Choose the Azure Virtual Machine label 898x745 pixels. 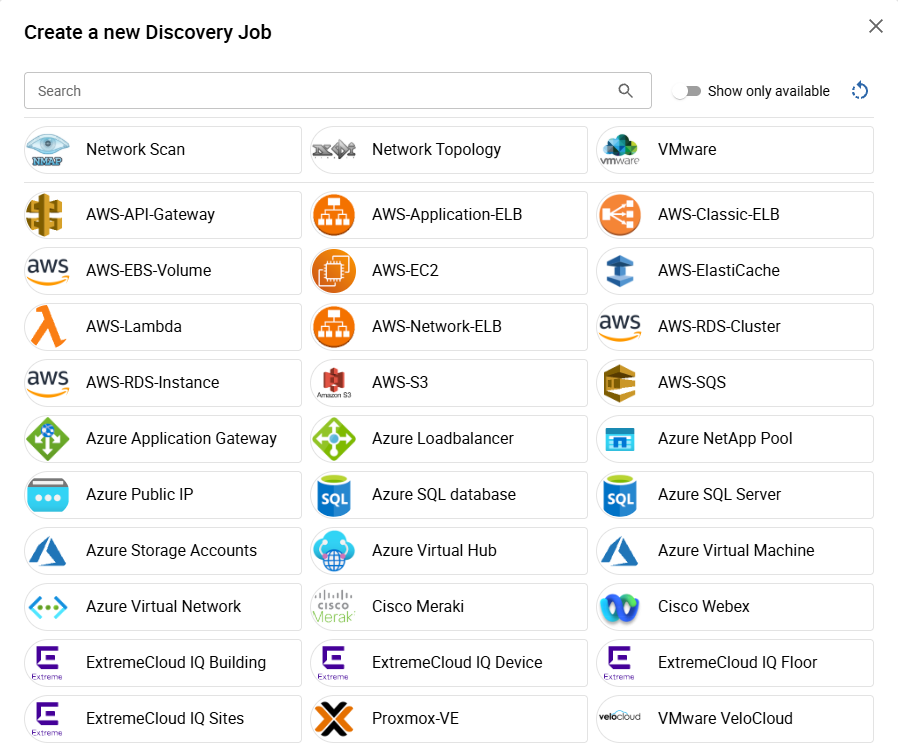tap(736, 551)
